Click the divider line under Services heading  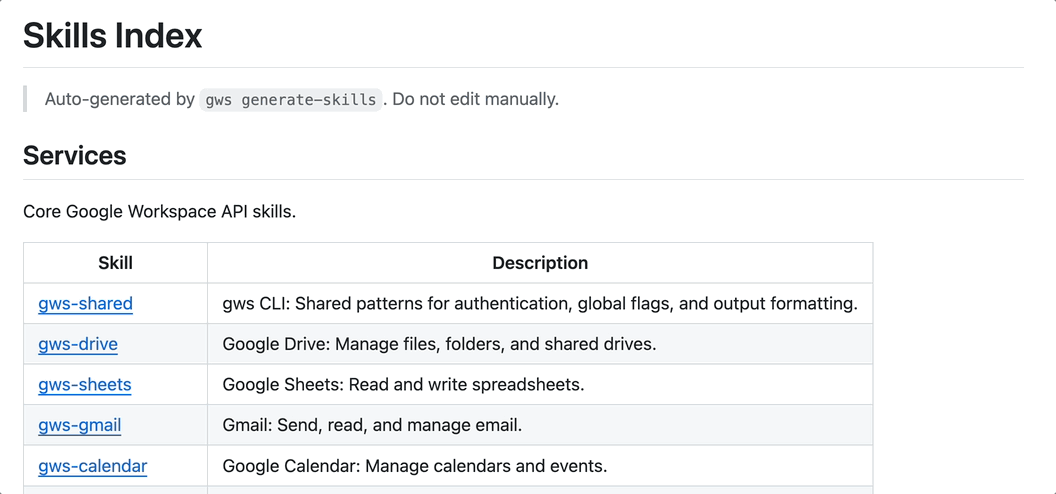(523, 180)
